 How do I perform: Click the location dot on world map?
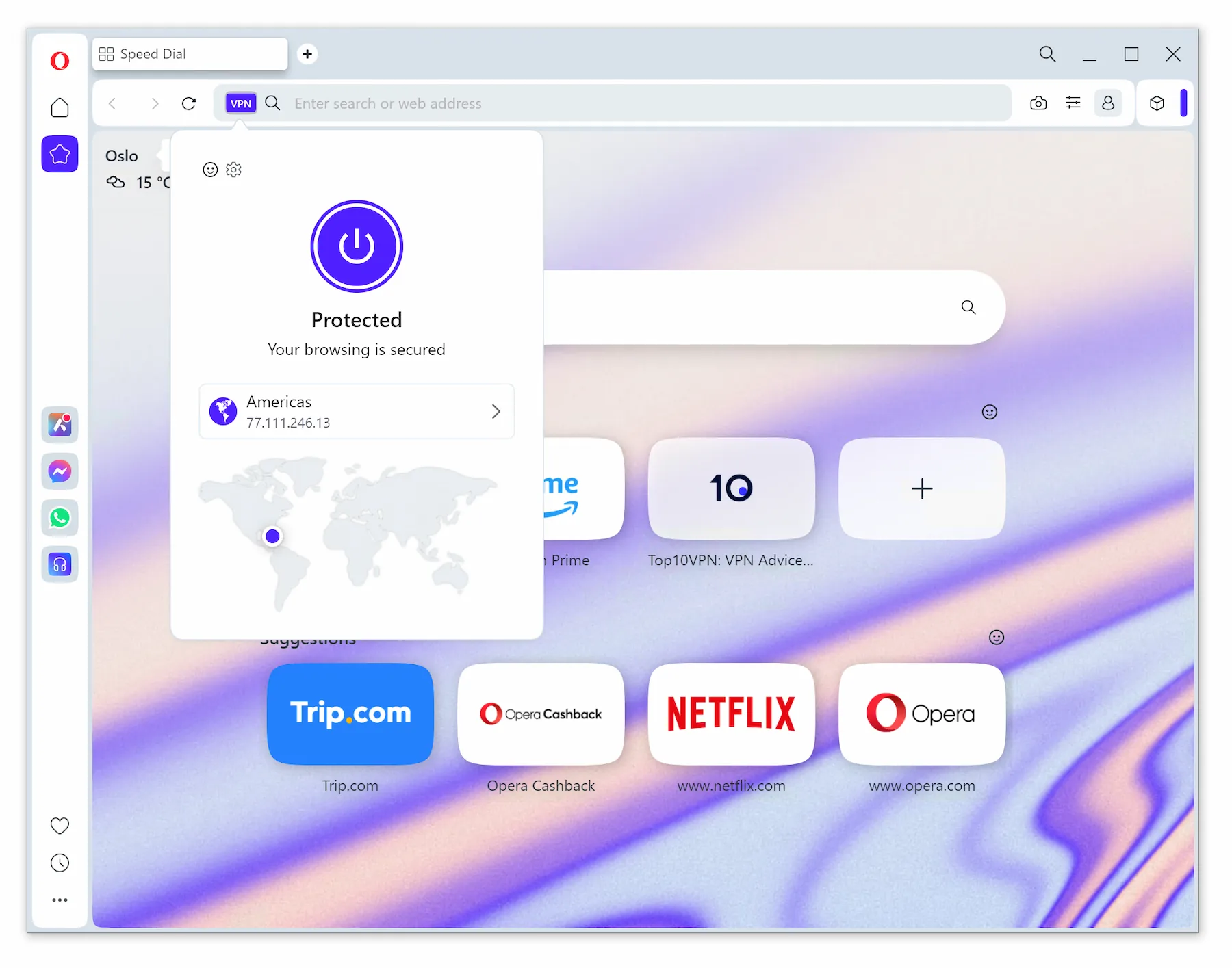(272, 536)
